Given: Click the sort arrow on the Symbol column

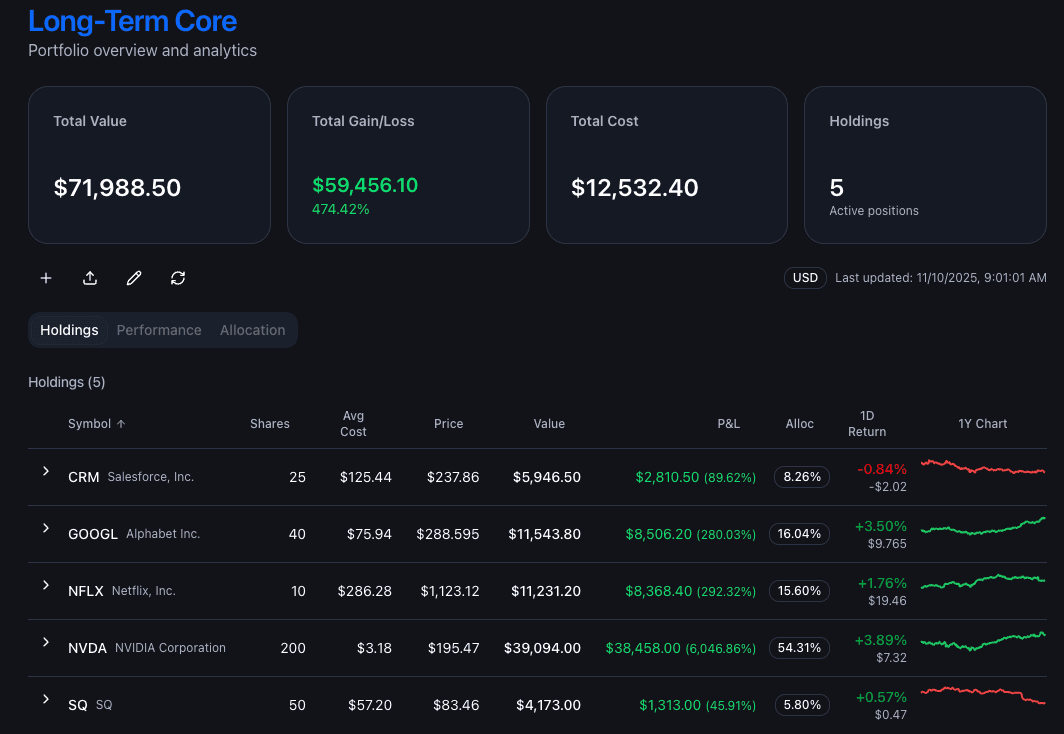Looking at the screenshot, I should tap(120, 423).
